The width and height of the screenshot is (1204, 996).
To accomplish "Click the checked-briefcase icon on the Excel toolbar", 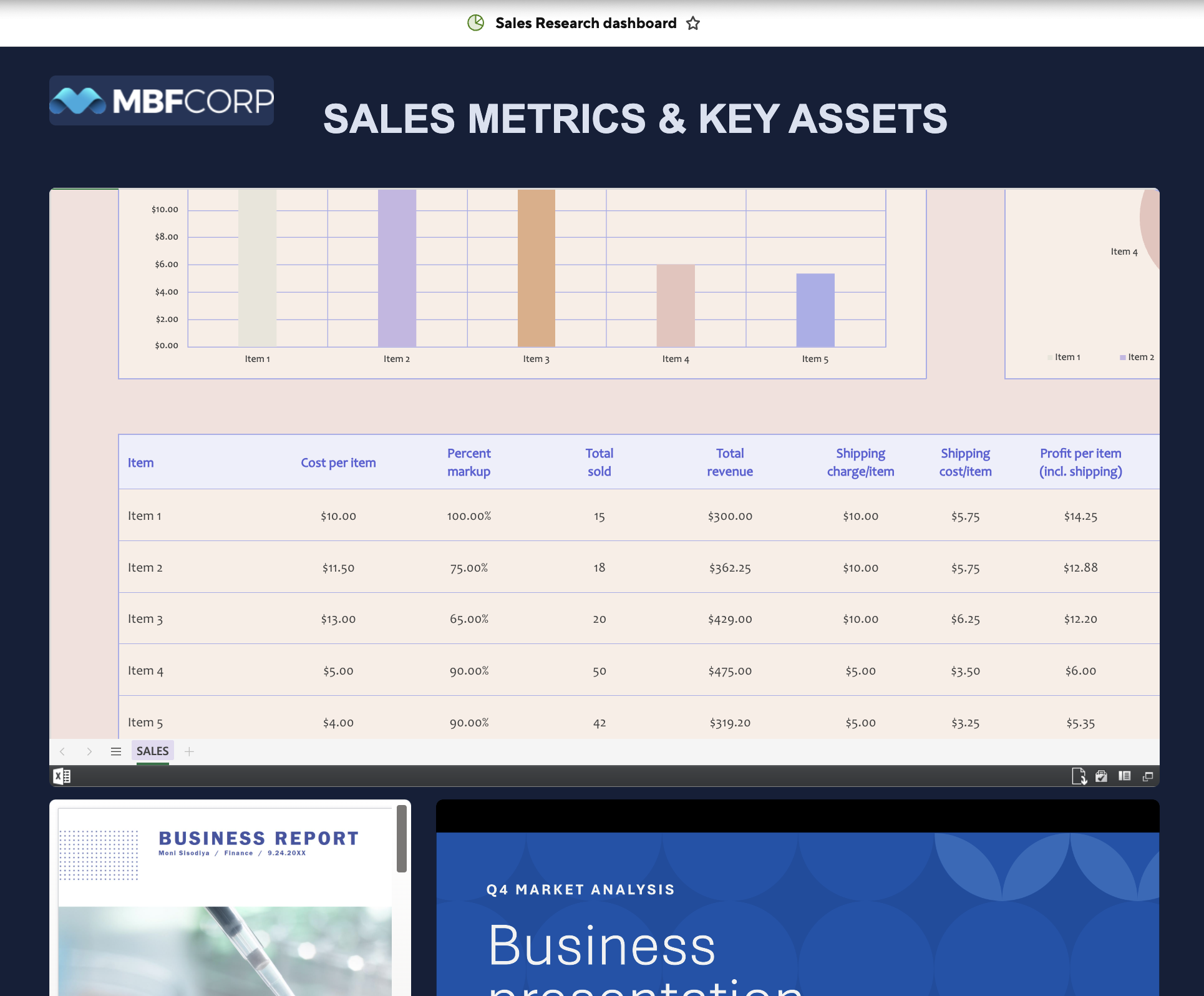I will click(1101, 776).
